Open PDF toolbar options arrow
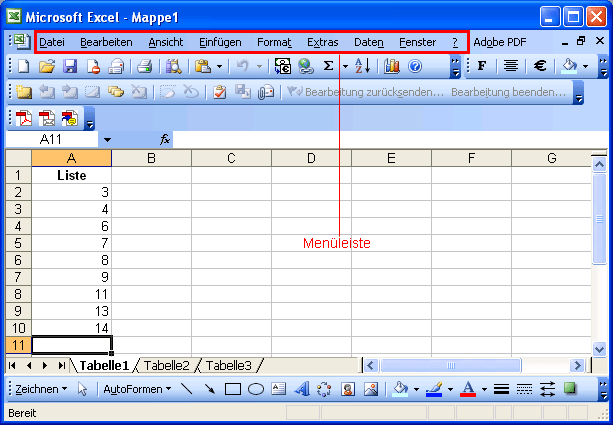This screenshot has height=425, width=613. (x=90, y=118)
